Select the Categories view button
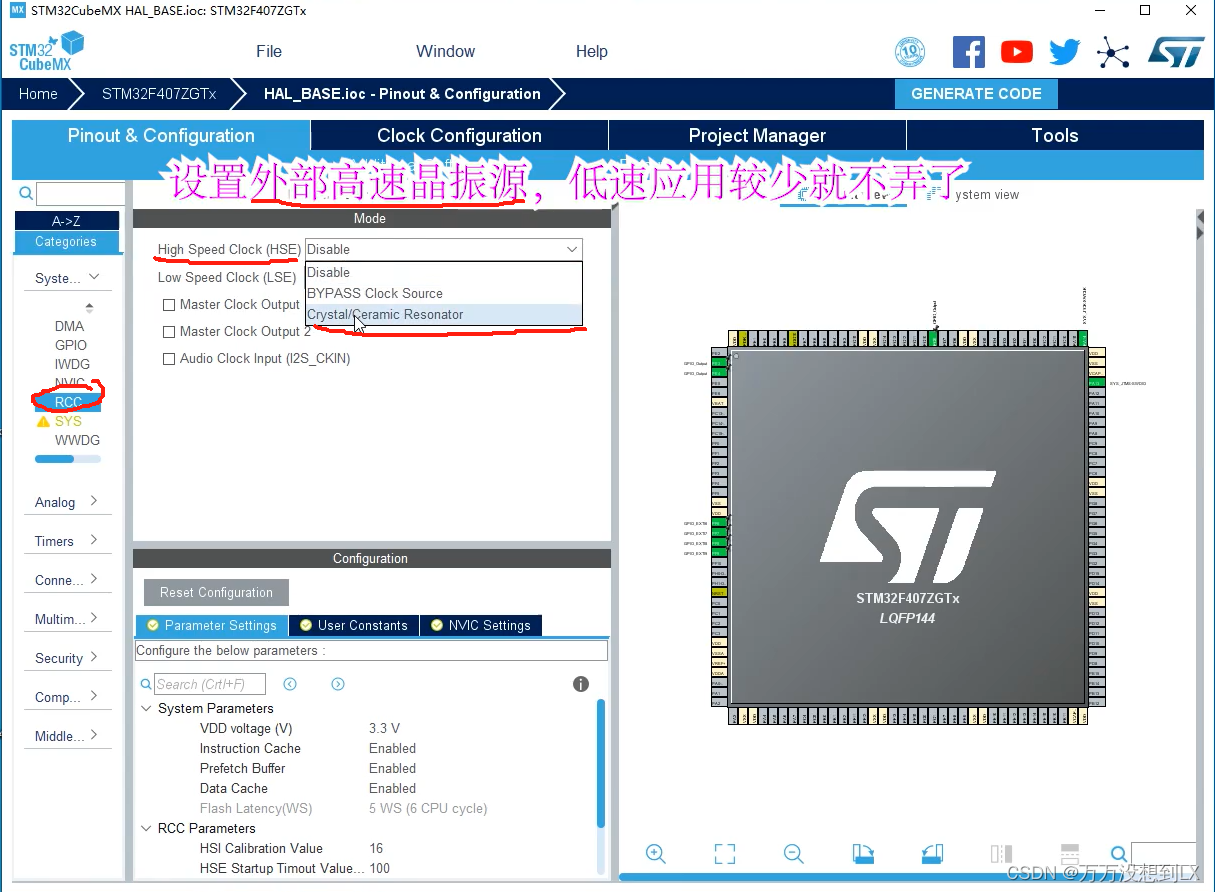Viewport: 1215px width, 892px height. 67,242
